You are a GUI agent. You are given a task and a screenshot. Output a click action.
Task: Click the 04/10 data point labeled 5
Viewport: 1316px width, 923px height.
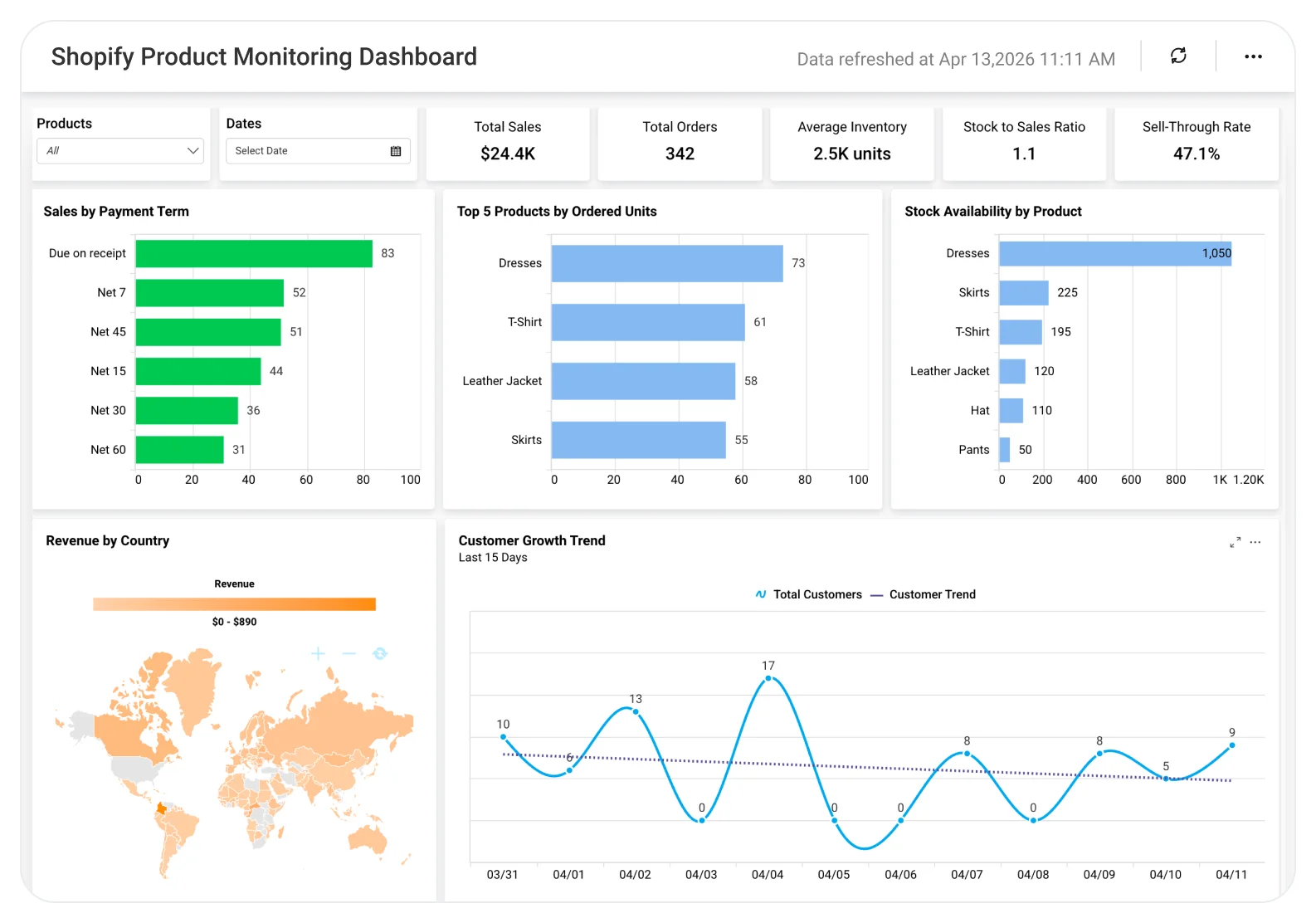tap(1166, 779)
